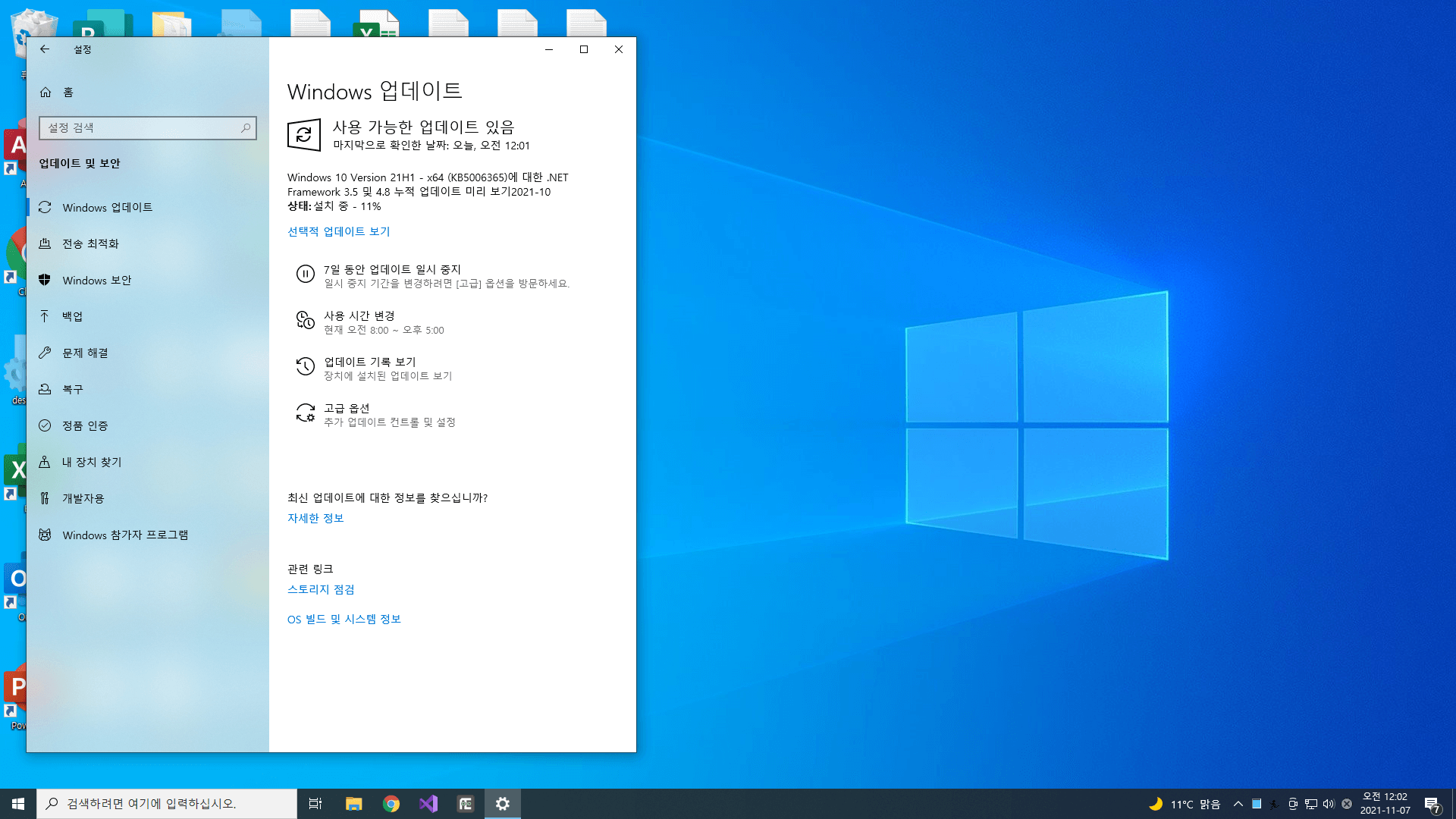Click the volume speaker tray icon

click(1329, 804)
